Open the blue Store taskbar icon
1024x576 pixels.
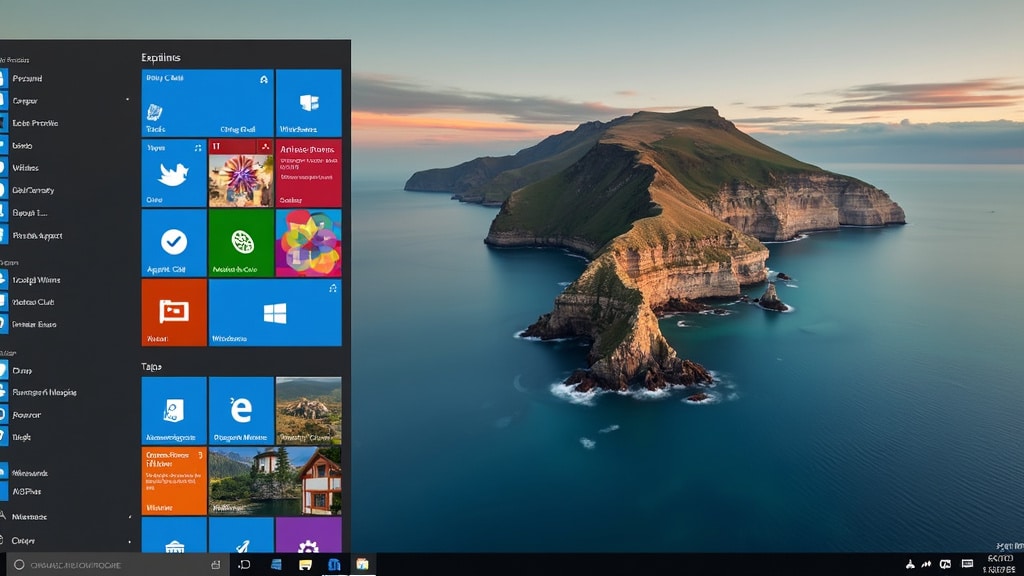pyautogui.click(x=334, y=565)
